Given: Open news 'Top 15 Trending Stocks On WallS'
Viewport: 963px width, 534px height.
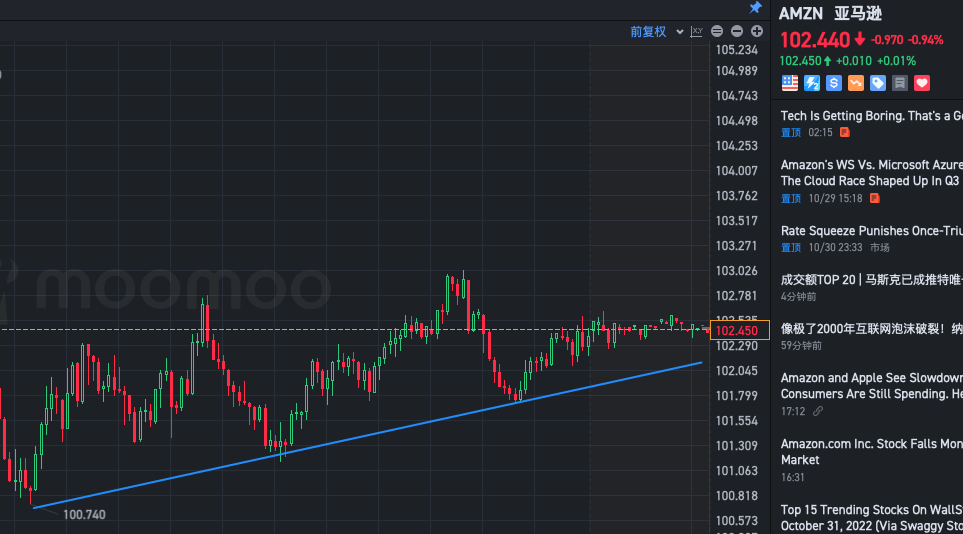Looking at the screenshot, I should point(871,517).
